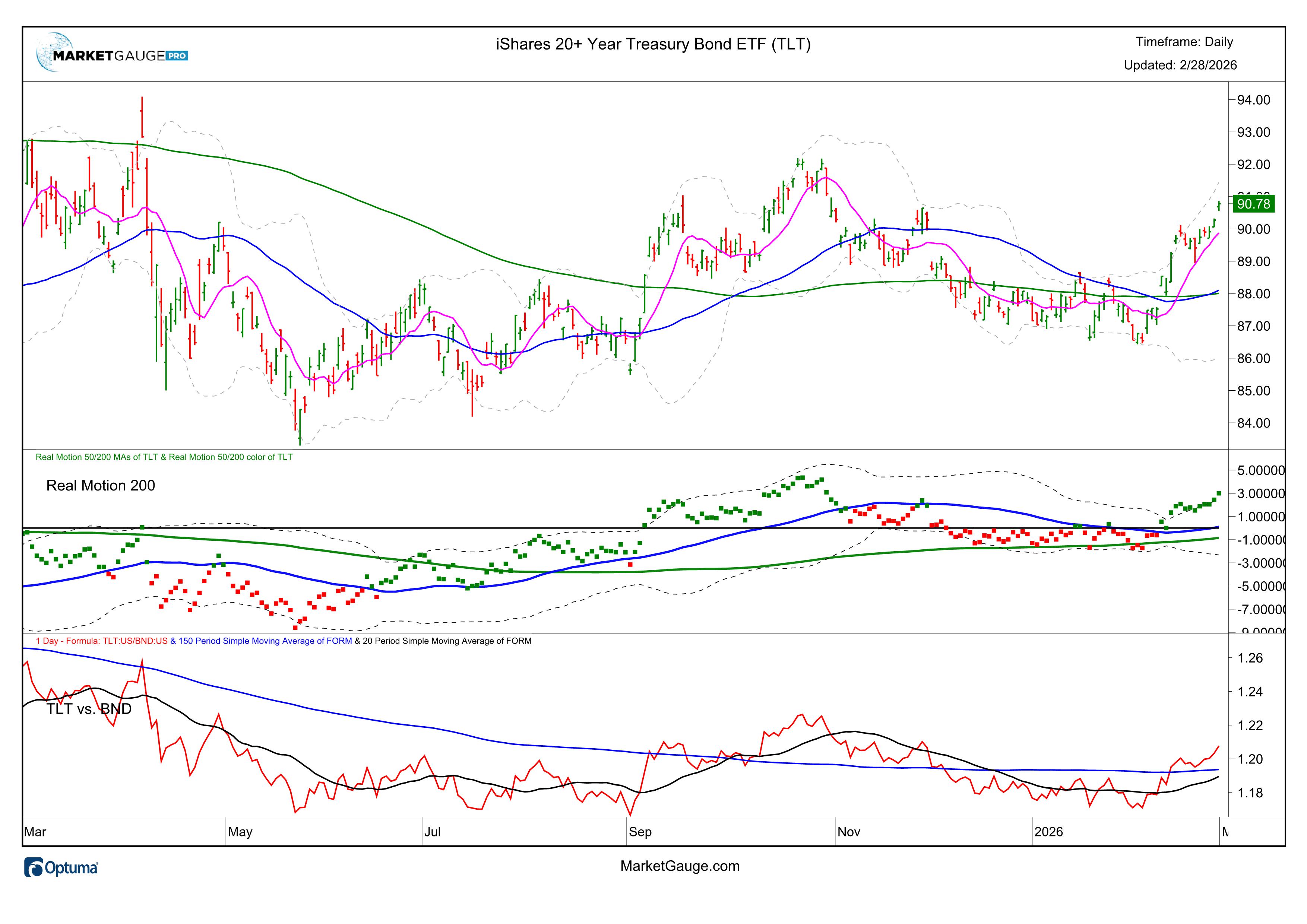Click the Jul marker on time axis
Image resolution: width=1307 pixels, height=924 pixels.
432,832
